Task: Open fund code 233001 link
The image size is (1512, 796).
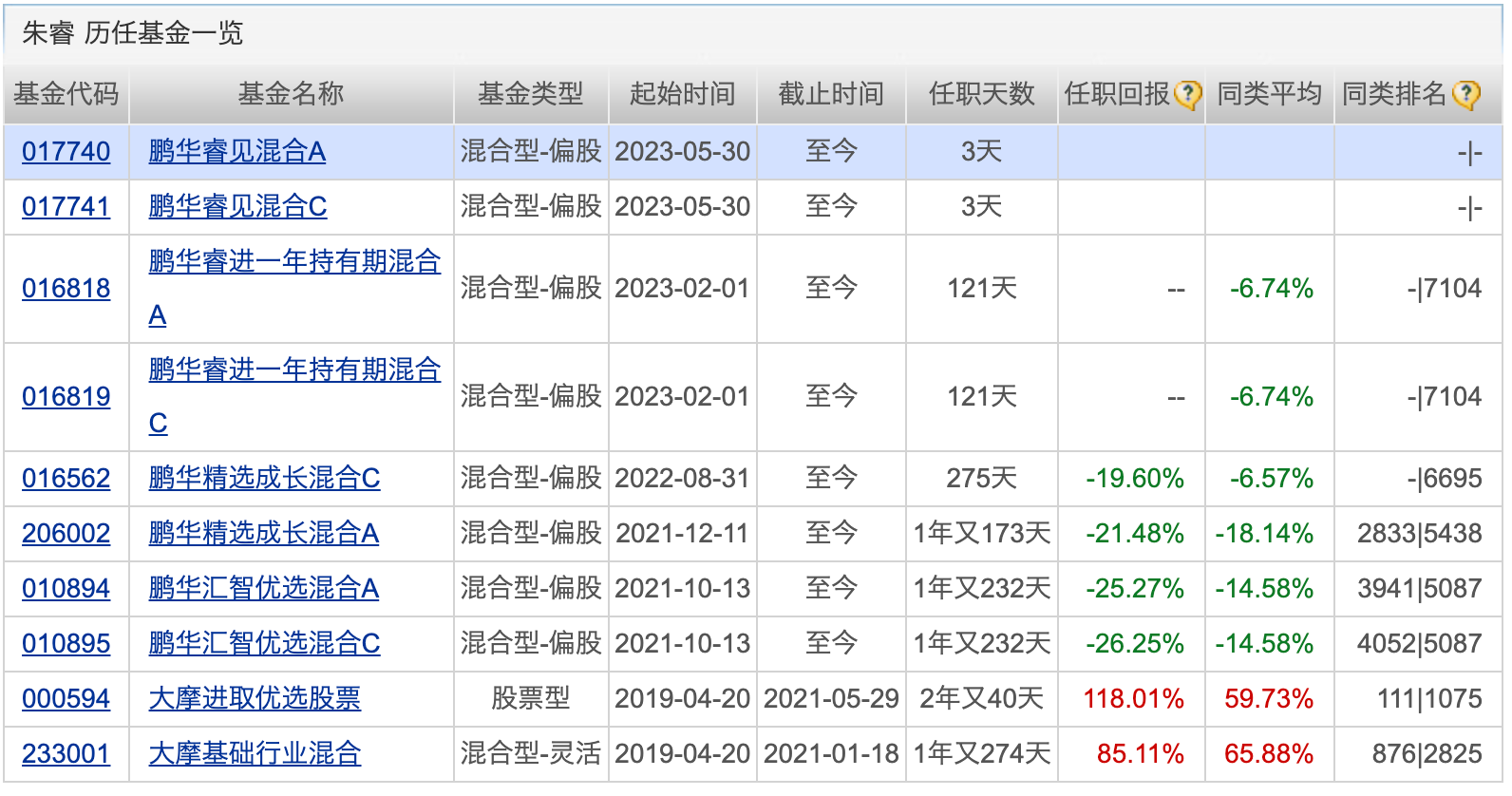Action: (66, 754)
